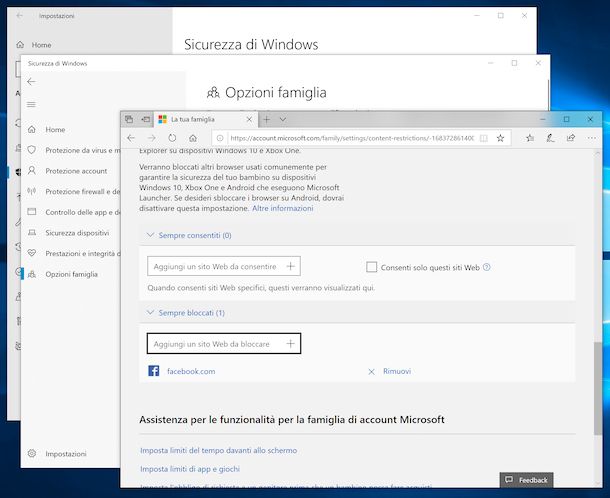Reload the page in Edge
Image resolution: width=610 pixels, height=498 pixels.
(x=172, y=138)
